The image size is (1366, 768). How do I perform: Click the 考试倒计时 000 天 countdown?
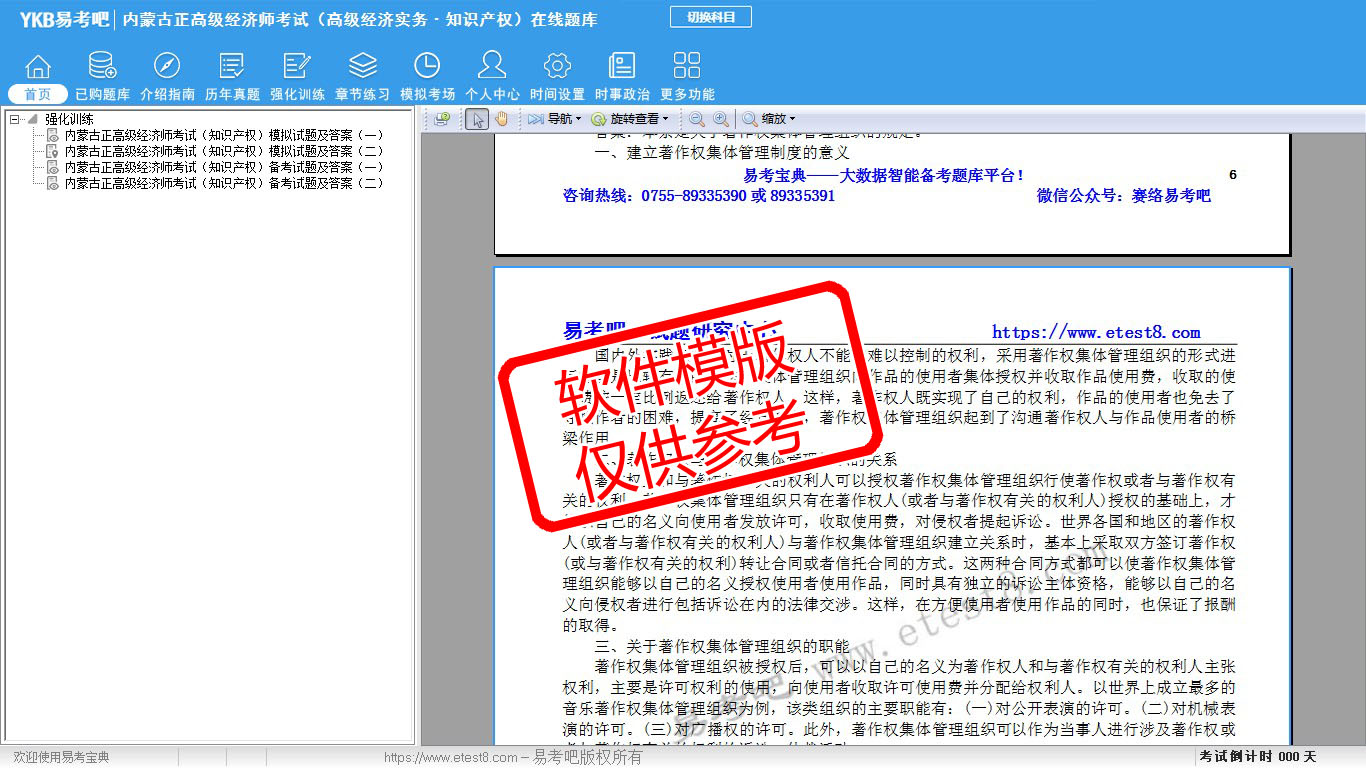click(1257, 757)
